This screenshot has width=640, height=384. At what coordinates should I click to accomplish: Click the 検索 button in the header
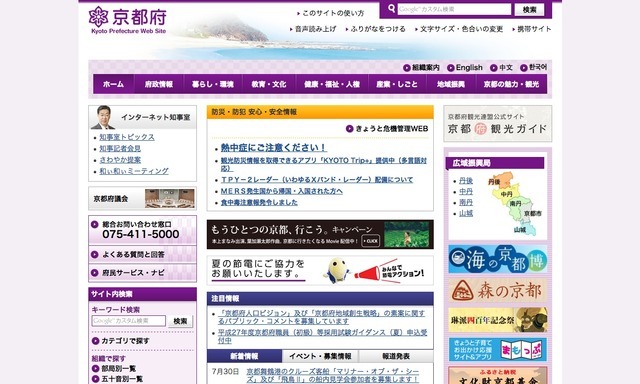click(x=529, y=9)
